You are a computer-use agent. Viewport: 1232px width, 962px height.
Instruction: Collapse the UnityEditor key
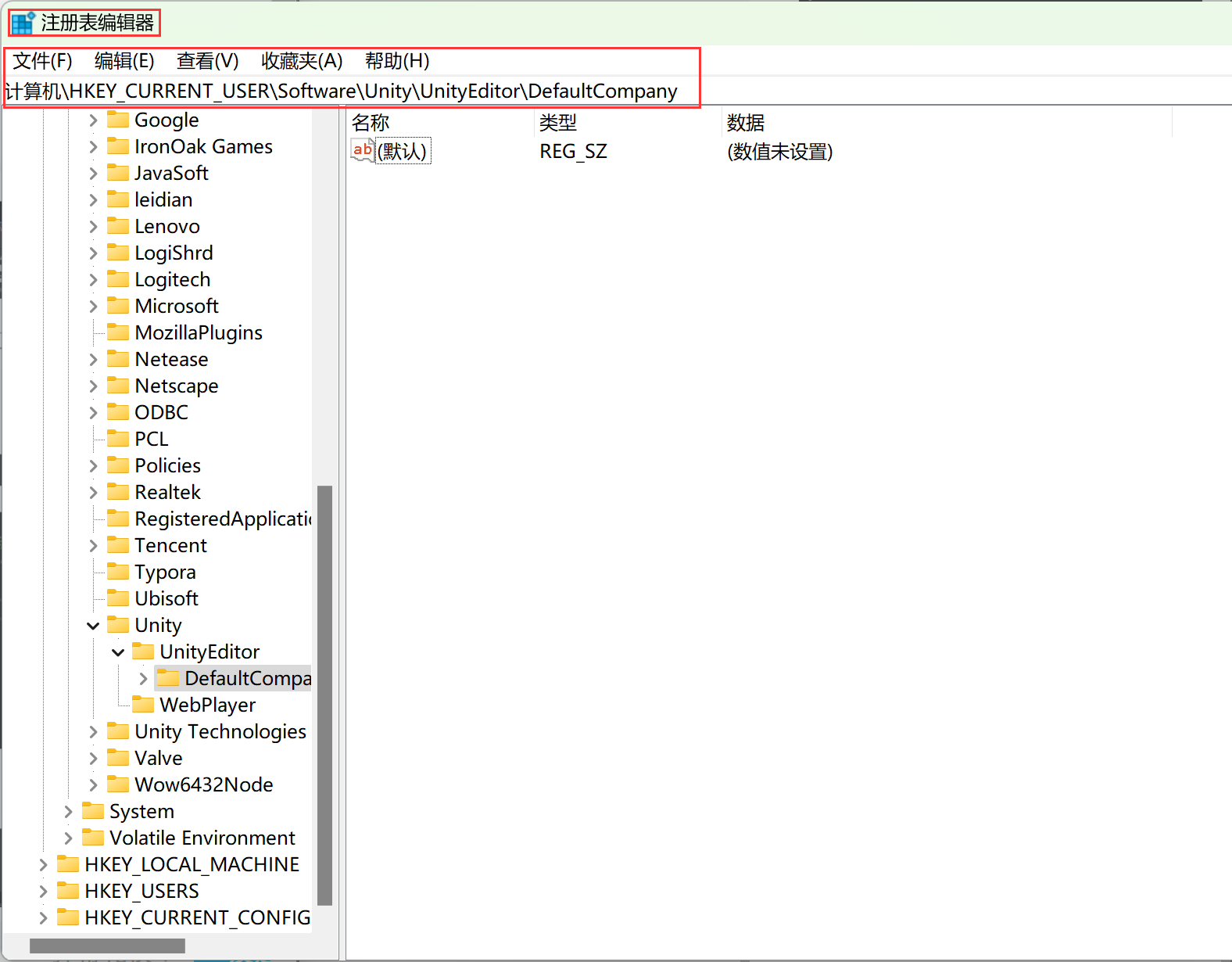click(118, 652)
